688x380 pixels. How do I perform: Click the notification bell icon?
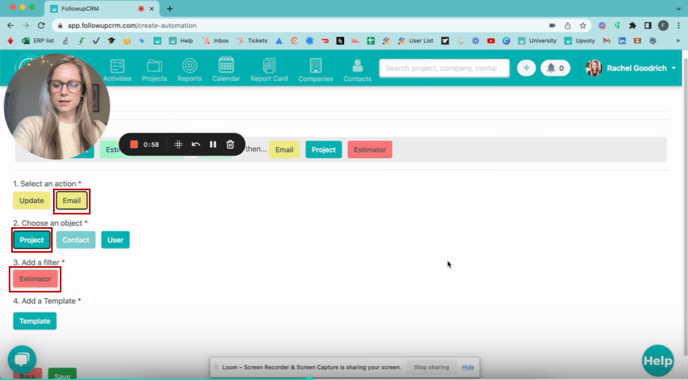coord(551,68)
